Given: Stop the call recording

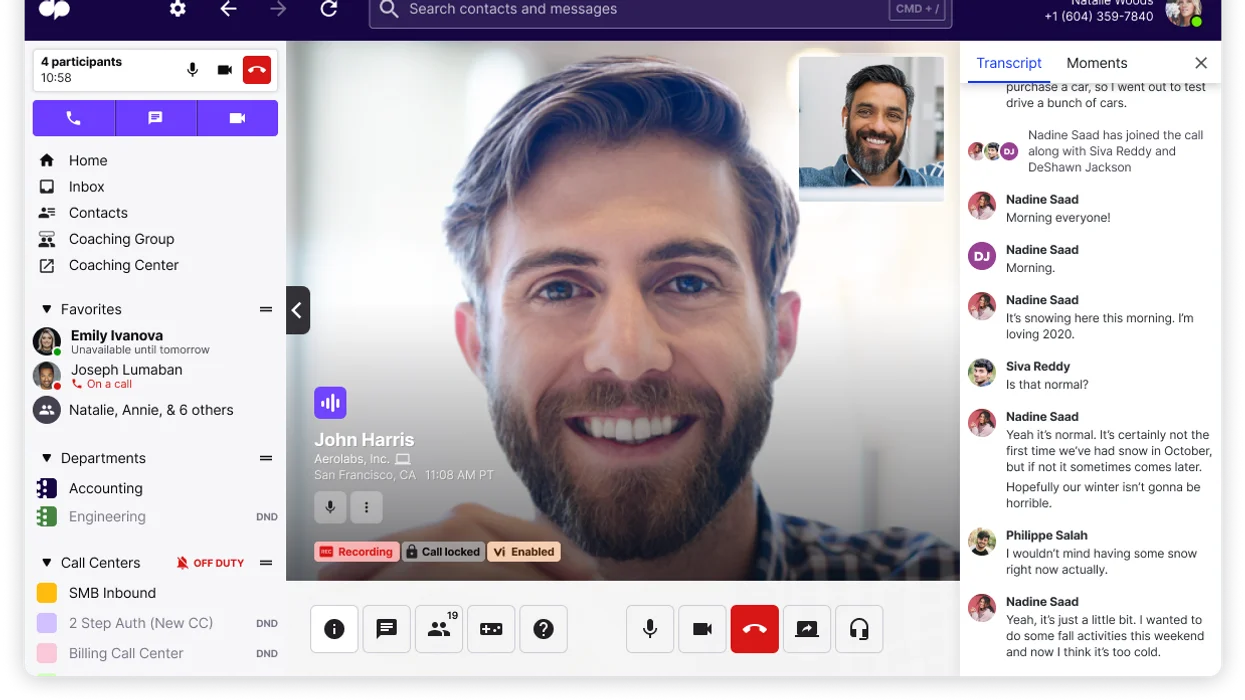Looking at the screenshot, I should pos(357,551).
